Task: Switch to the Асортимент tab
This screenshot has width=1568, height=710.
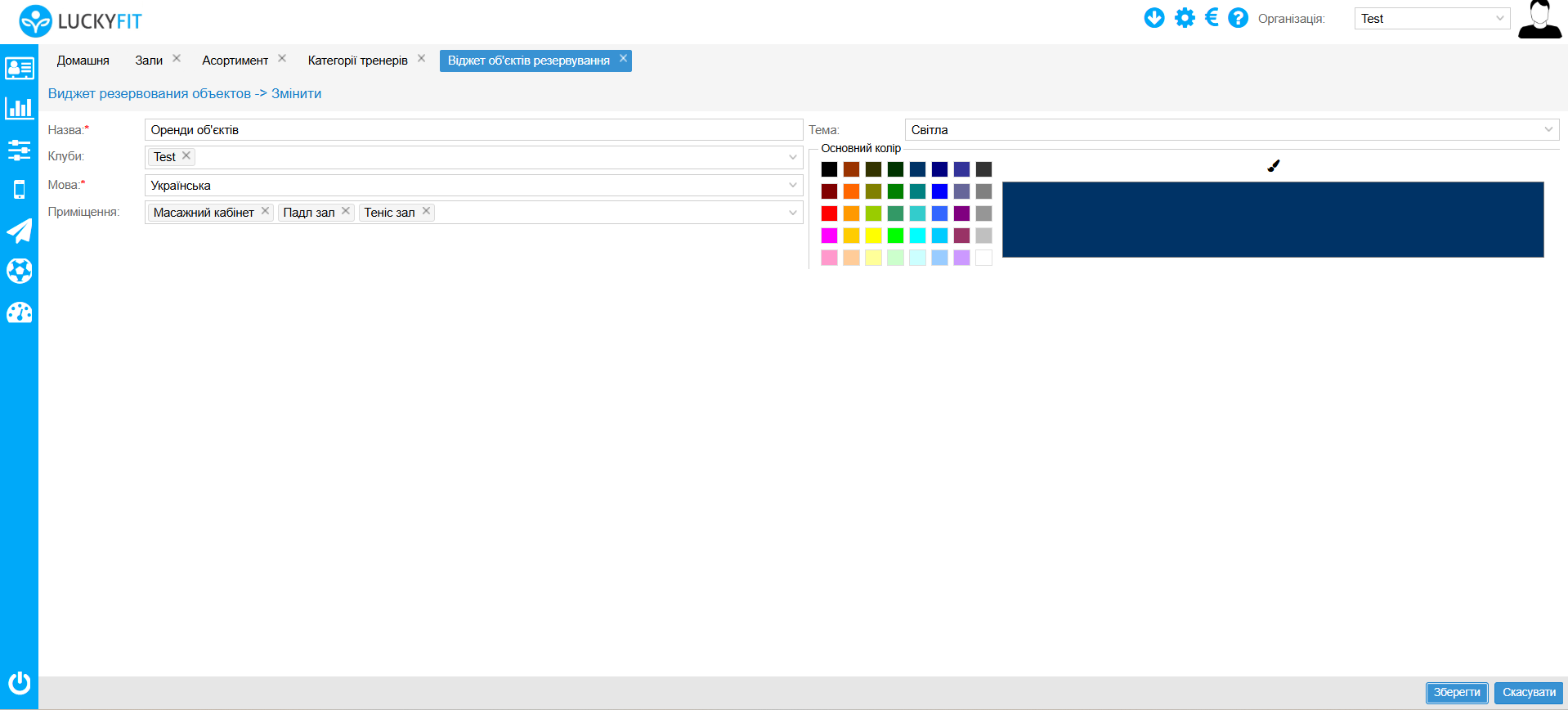Action: [235, 61]
